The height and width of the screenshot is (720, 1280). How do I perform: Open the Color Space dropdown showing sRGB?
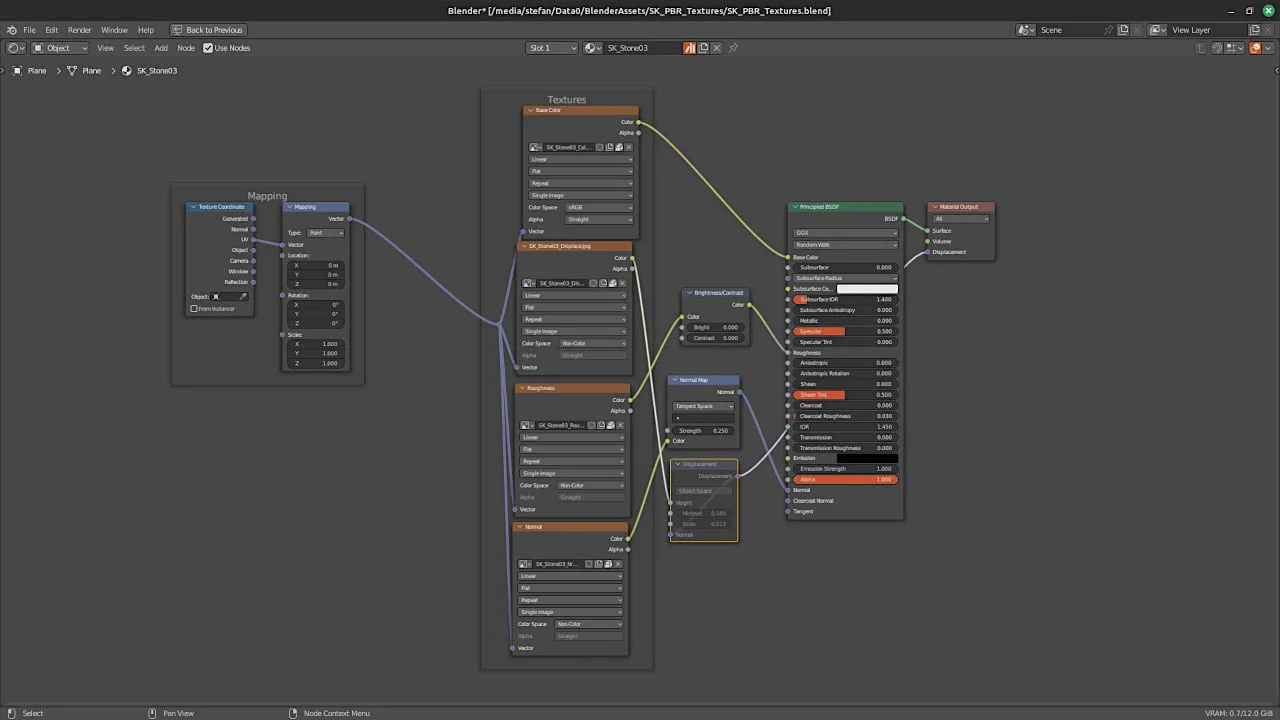(x=598, y=207)
